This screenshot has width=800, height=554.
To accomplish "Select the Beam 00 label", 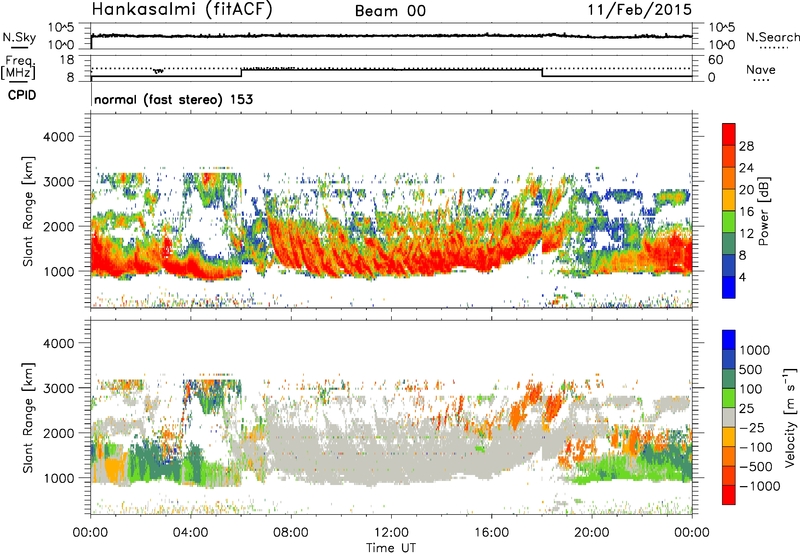I will [x=390, y=11].
